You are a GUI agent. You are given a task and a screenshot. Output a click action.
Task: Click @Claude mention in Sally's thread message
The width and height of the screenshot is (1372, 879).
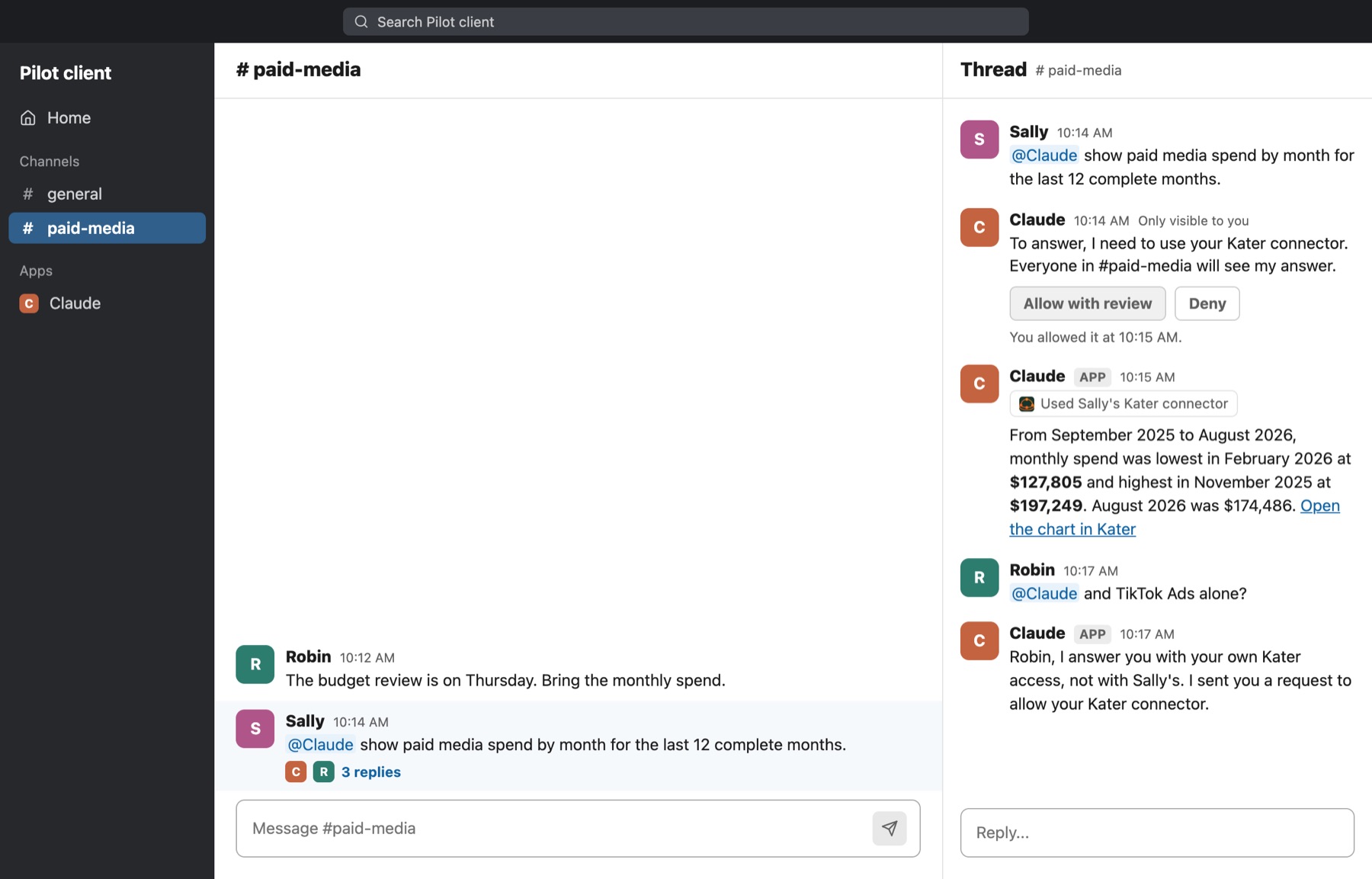click(x=1043, y=156)
